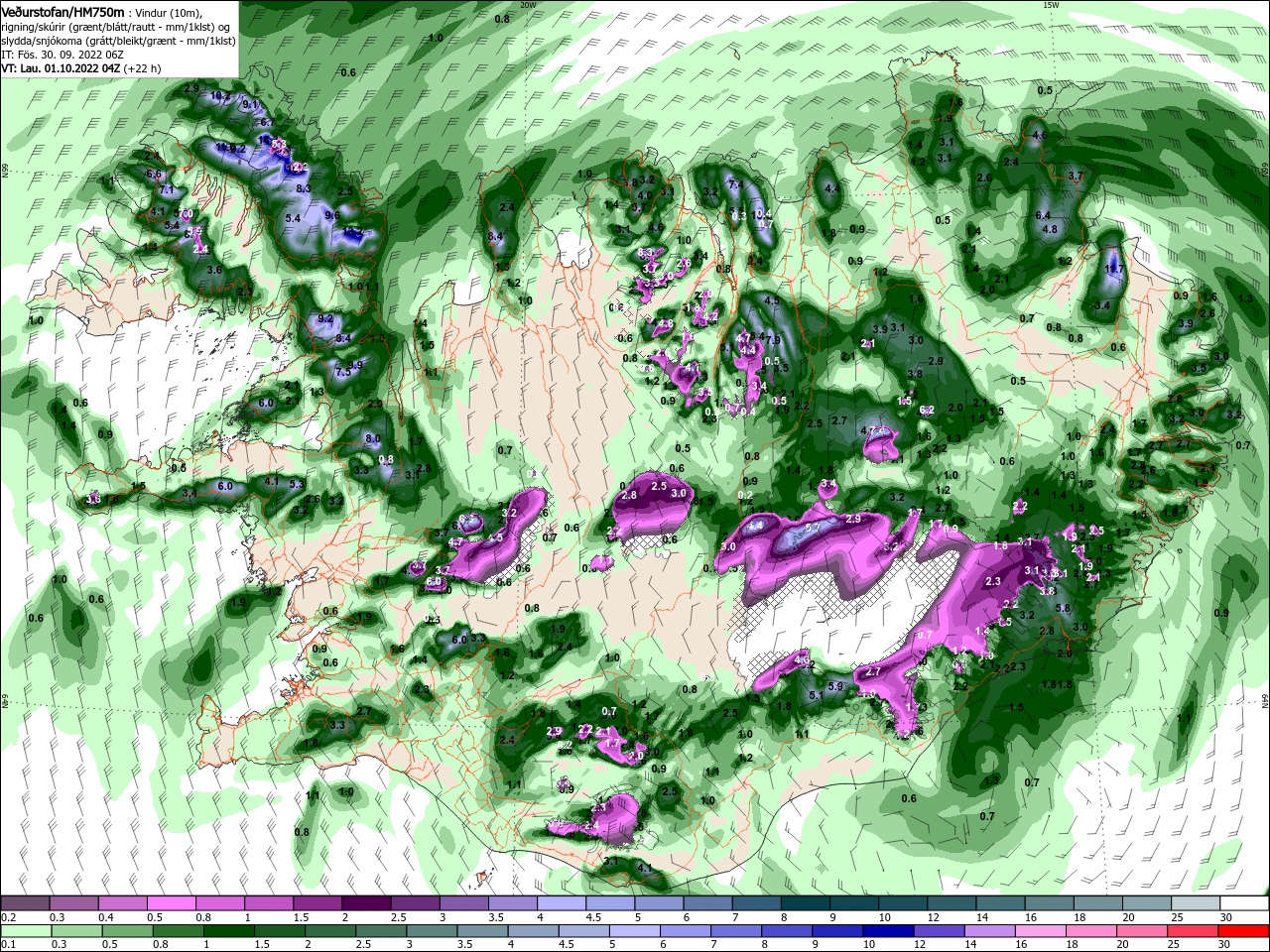The image size is (1270, 952).
Task: Click the 8.0 precipitation value on the map
Action: [x=373, y=438]
